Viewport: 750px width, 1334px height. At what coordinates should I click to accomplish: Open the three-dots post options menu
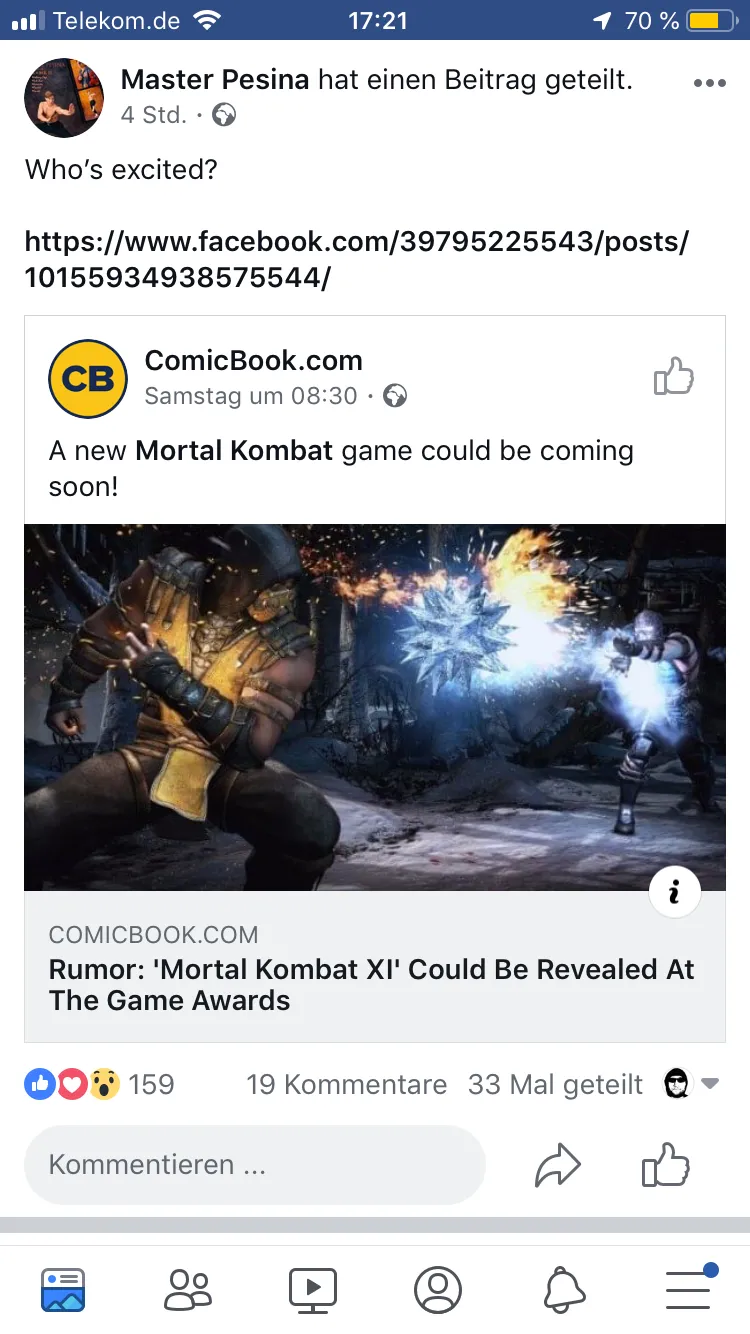709,84
